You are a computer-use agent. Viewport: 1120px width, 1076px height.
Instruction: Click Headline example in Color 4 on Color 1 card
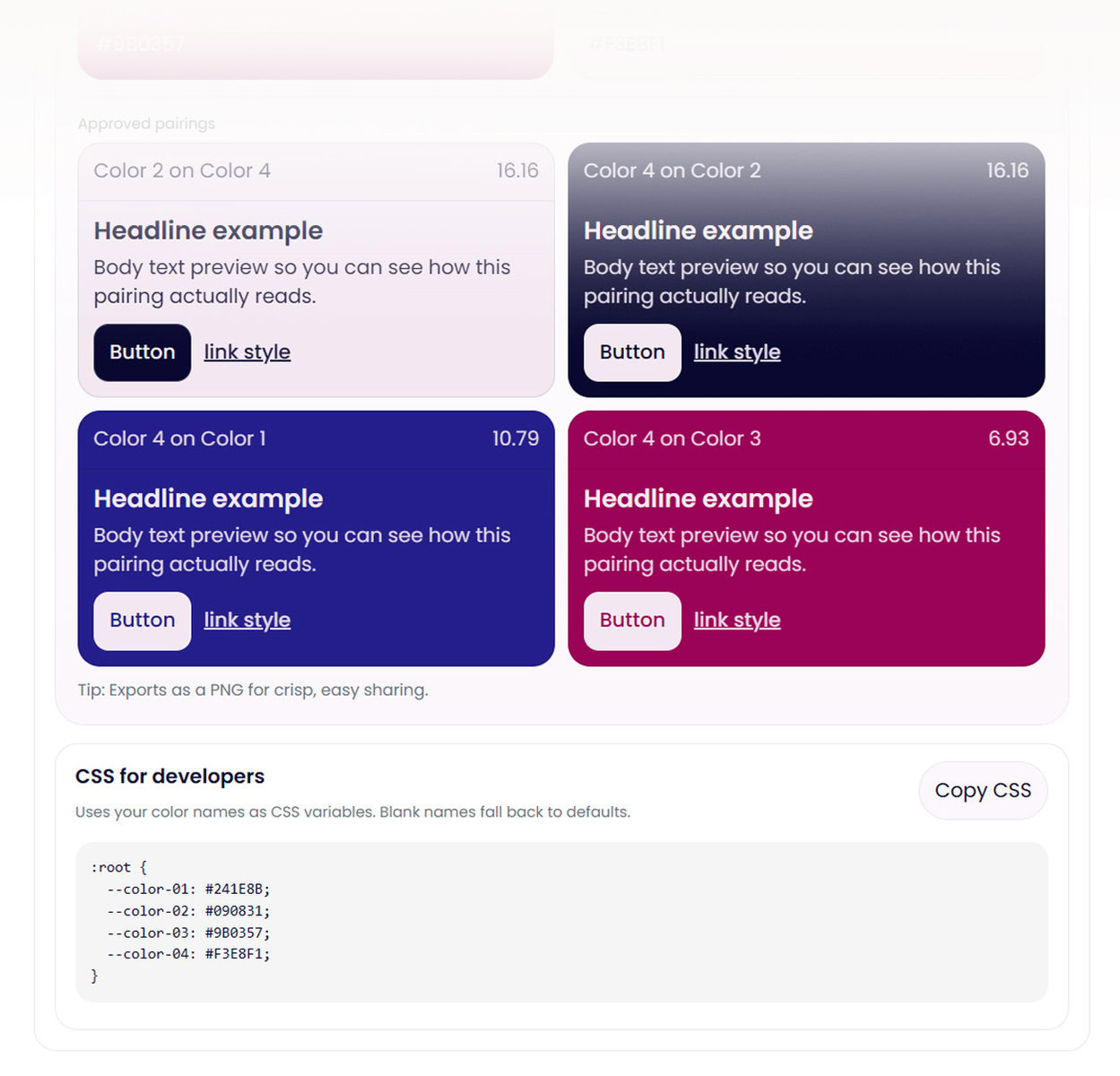click(x=208, y=499)
